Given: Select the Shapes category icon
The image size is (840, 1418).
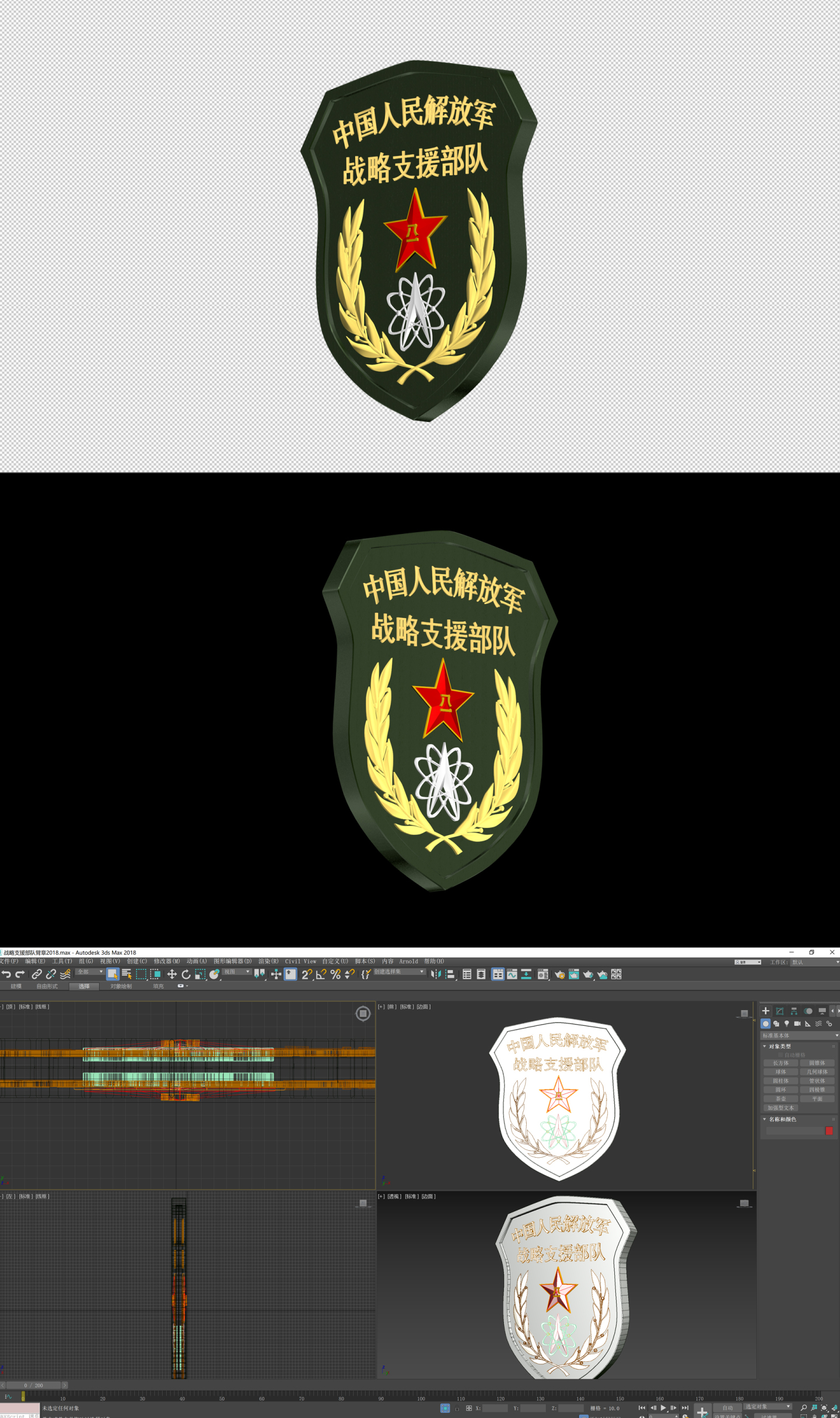Looking at the screenshot, I should coord(776,1024).
